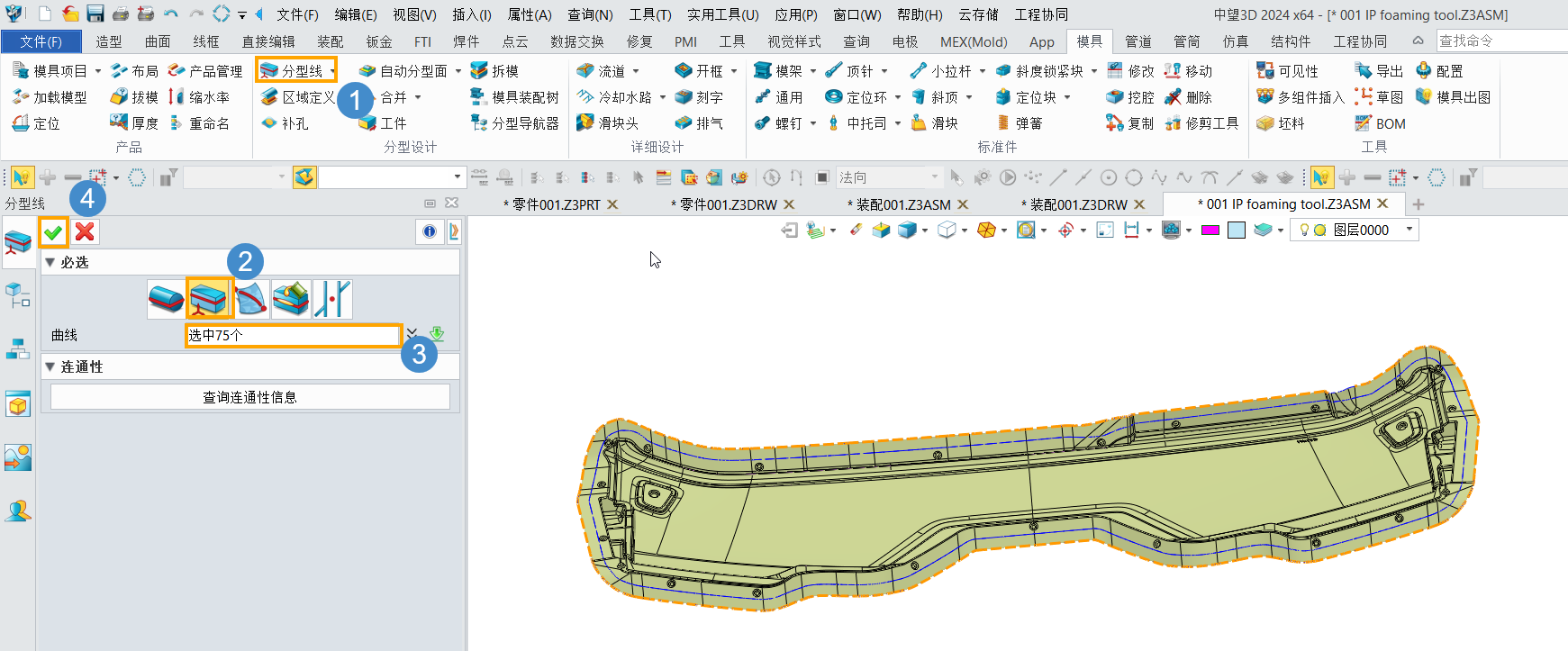
Task: Open the 文件(F) menu in title bar
Action: click(297, 14)
